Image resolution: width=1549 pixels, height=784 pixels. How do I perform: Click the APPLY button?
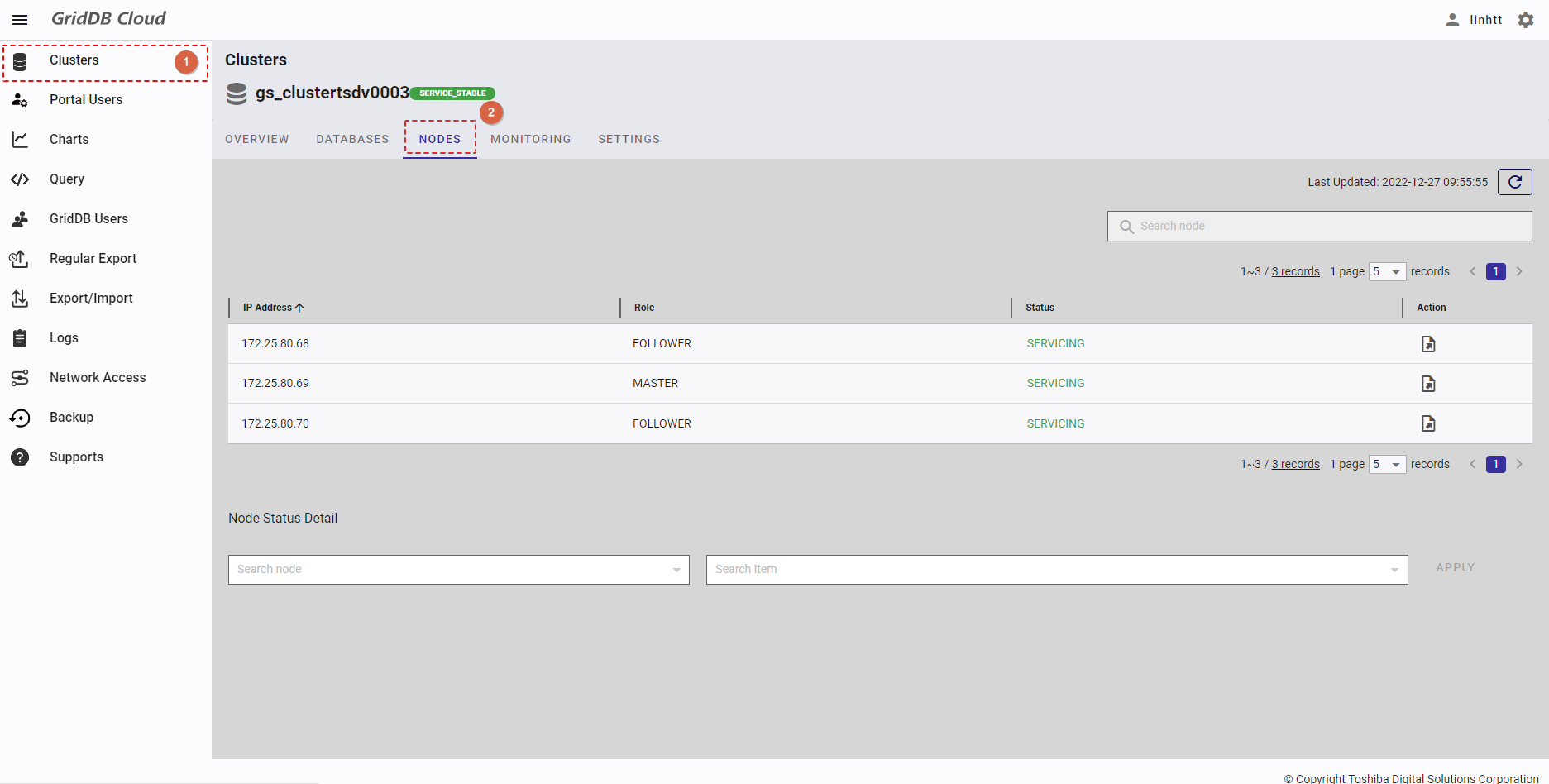(1455, 568)
